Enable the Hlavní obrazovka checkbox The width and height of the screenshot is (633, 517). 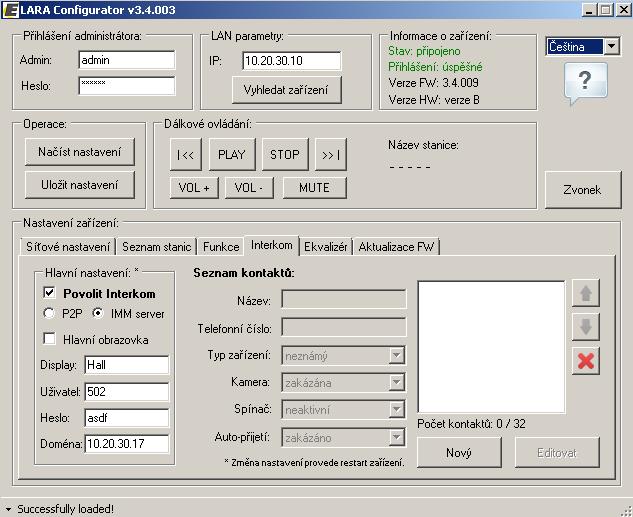point(49,339)
